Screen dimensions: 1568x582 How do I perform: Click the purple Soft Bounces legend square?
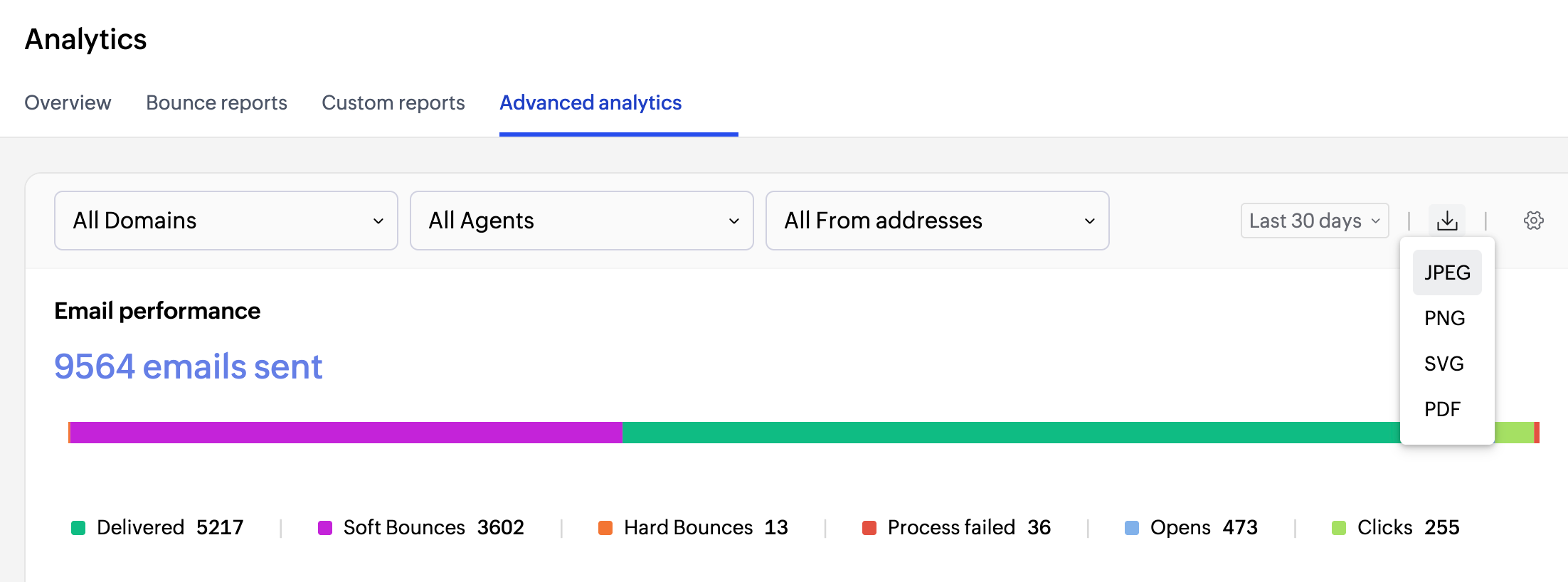pyautogui.click(x=325, y=528)
